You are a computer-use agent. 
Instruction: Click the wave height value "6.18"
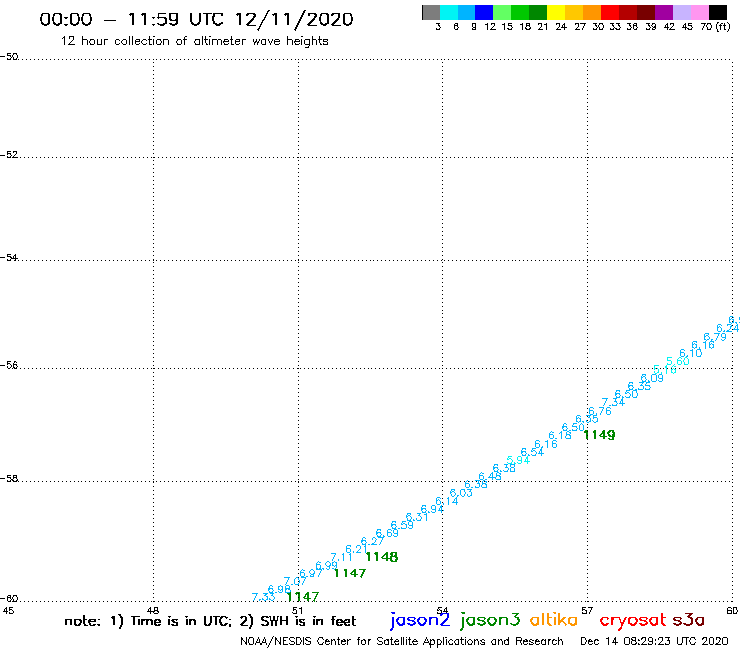pos(560,435)
